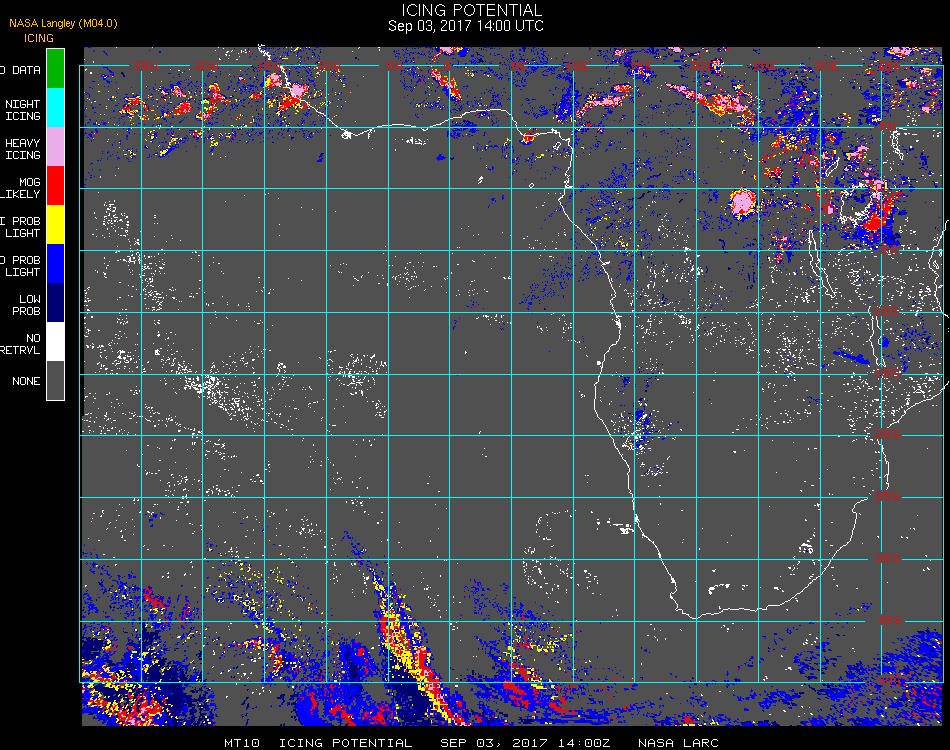The image size is (950, 750).
Task: Click the '5S' latitude label
Action: tap(889, 250)
